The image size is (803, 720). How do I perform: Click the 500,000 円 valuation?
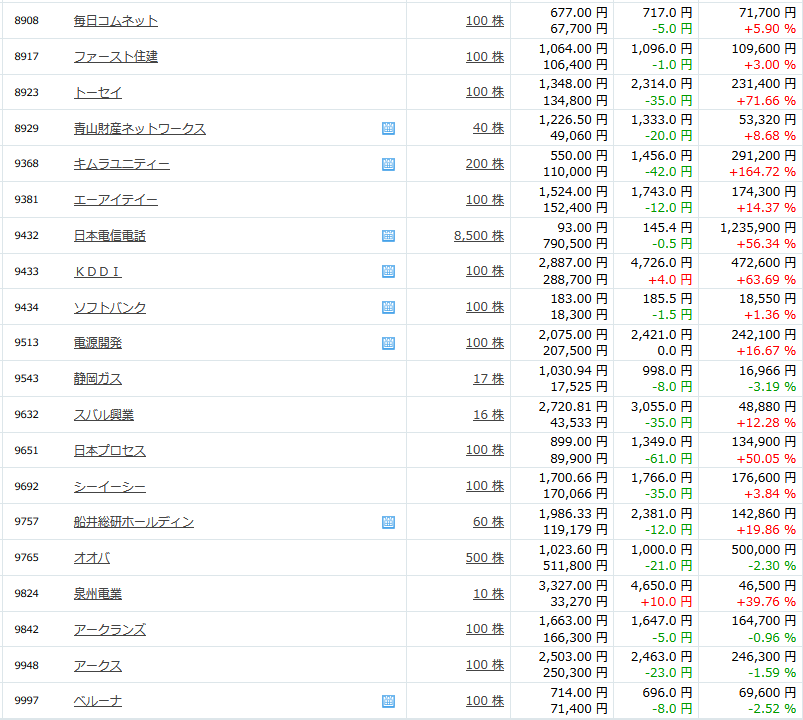point(764,549)
